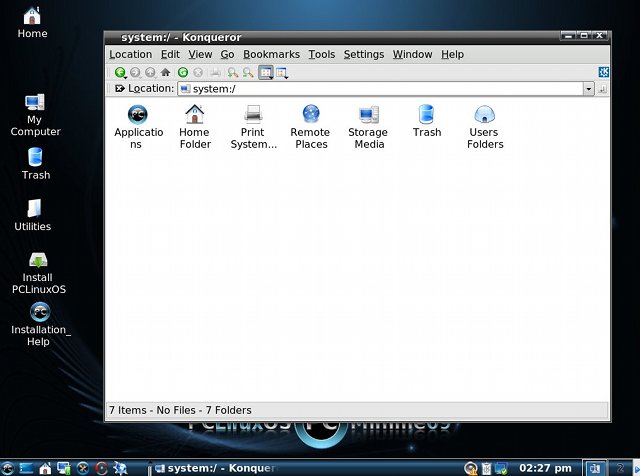Select the Install PCLinuxOS desktop icon
The width and height of the screenshot is (640, 476).
[38, 273]
